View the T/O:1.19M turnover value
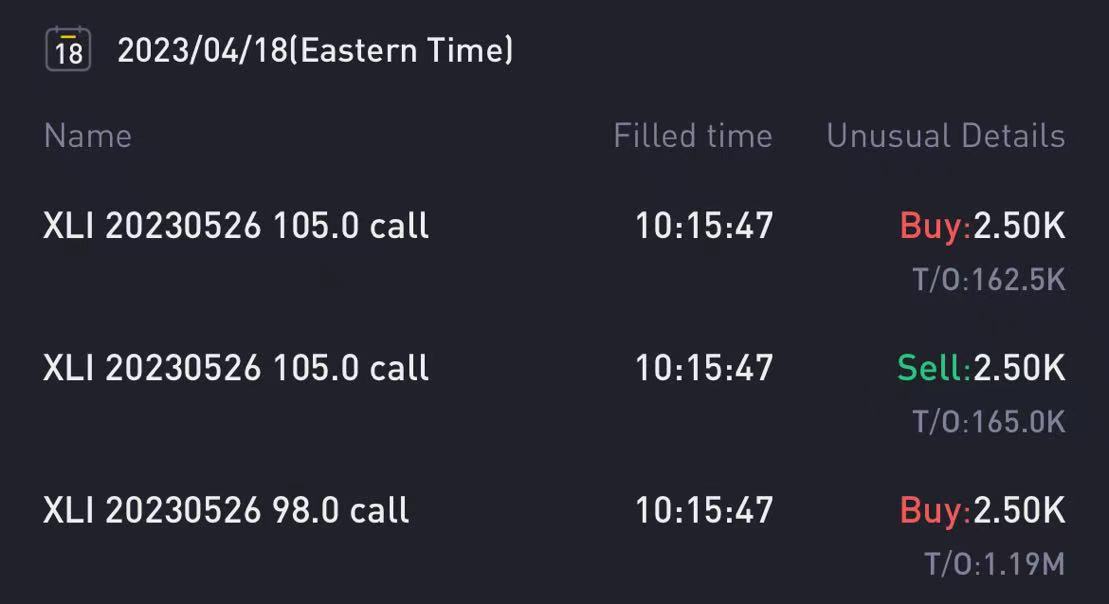1109x604 pixels. 994,564
